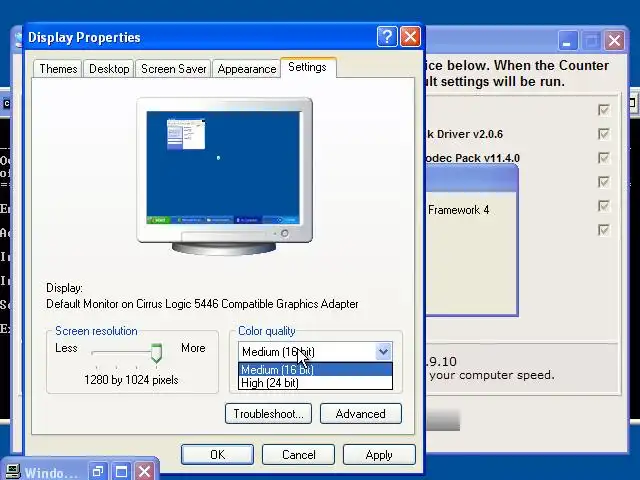Toggle the Driver v2.0.6 checkbox
Viewport: 640px width, 480px height.
pyautogui.click(x=604, y=134)
